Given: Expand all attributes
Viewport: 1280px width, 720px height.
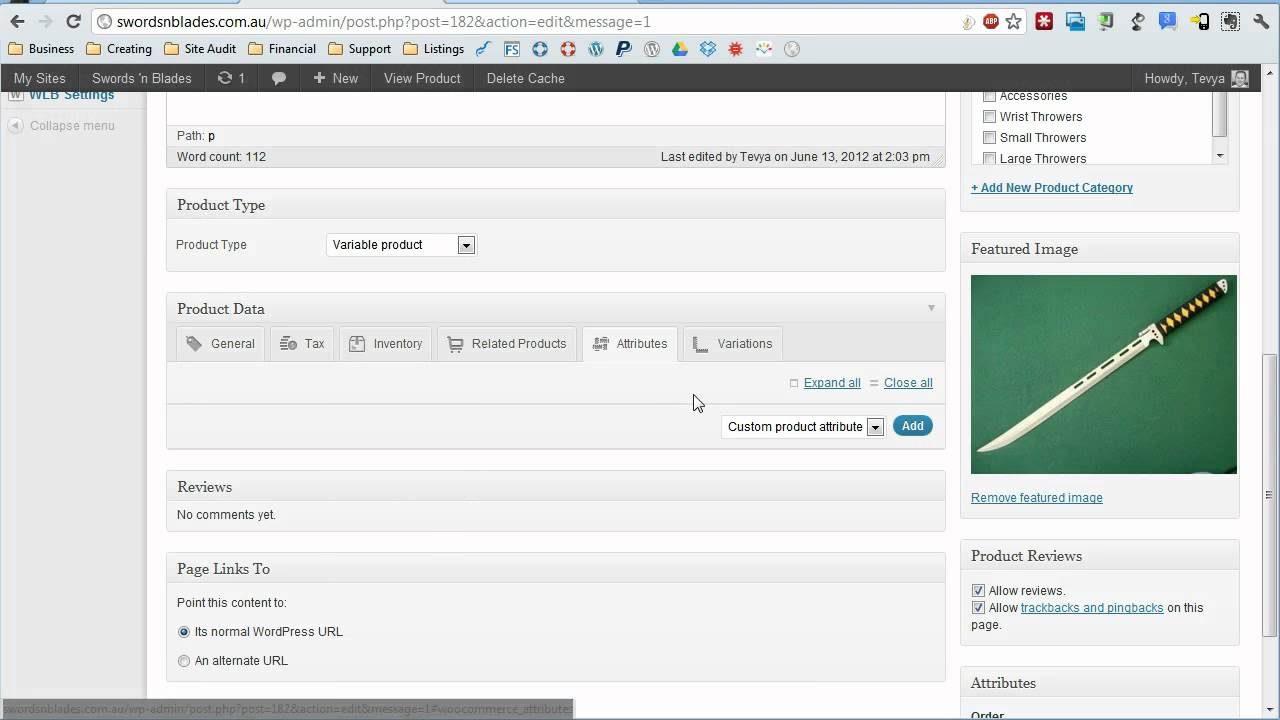Looking at the screenshot, I should [x=832, y=383].
